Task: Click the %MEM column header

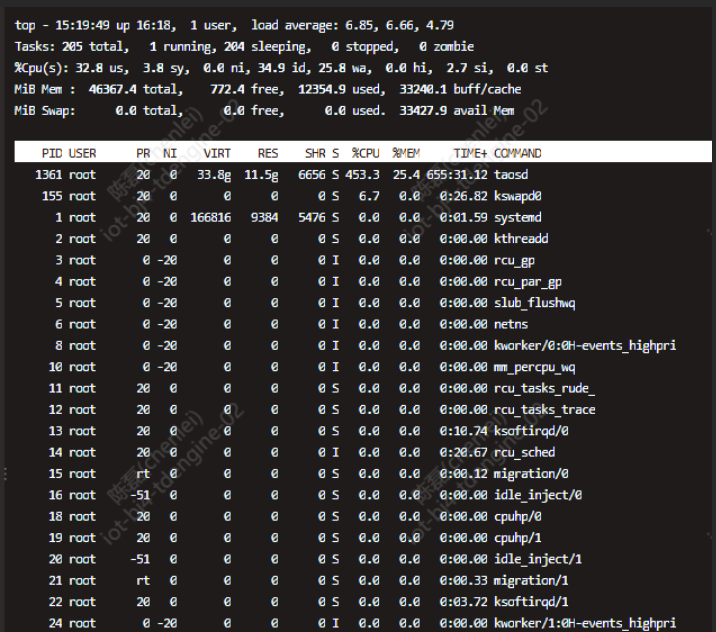Action: [x=406, y=153]
